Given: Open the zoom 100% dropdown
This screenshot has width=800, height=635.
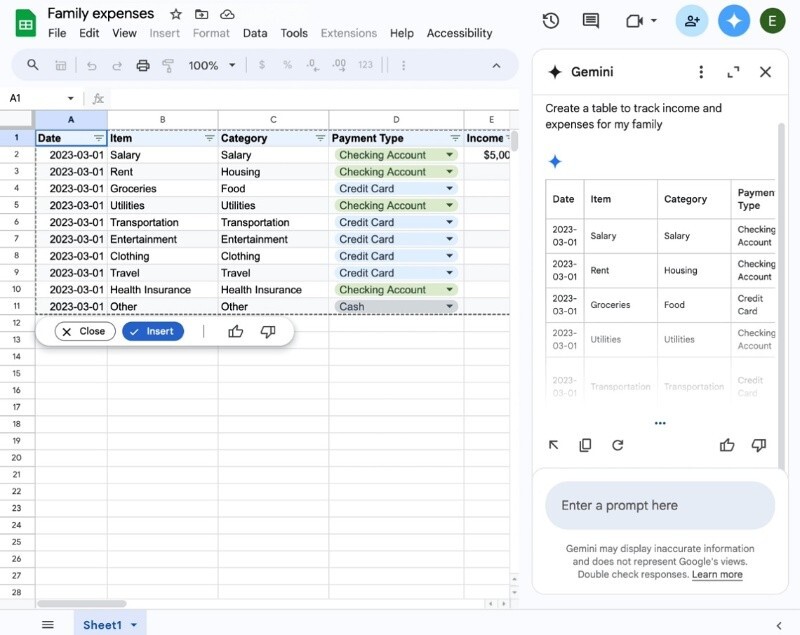Looking at the screenshot, I should 212,65.
